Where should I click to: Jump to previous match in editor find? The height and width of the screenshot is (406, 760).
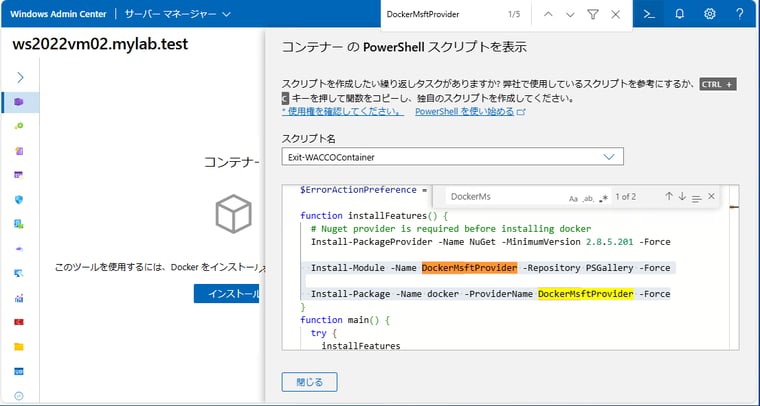(x=669, y=196)
